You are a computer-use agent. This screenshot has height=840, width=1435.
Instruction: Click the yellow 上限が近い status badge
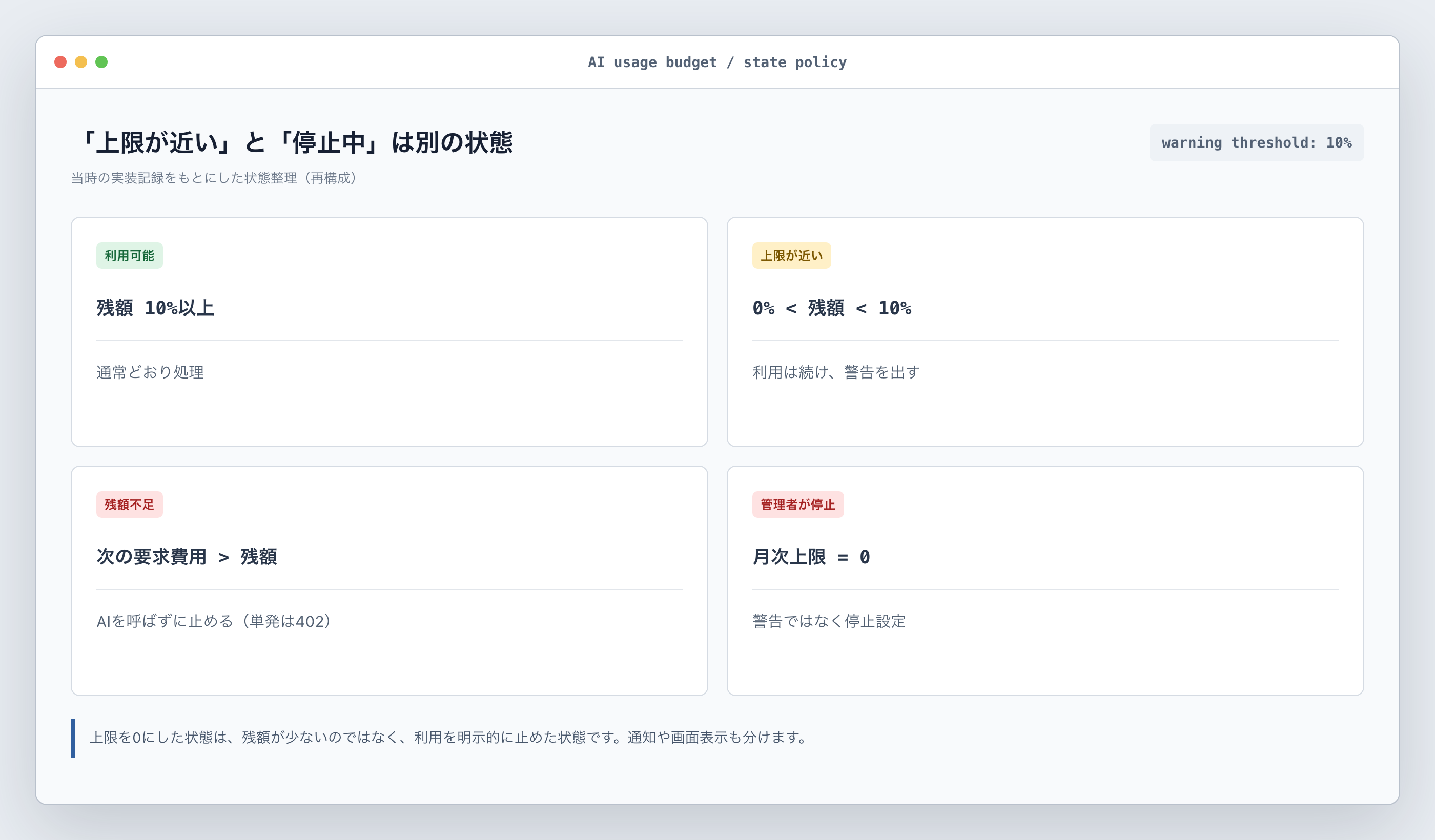point(791,256)
